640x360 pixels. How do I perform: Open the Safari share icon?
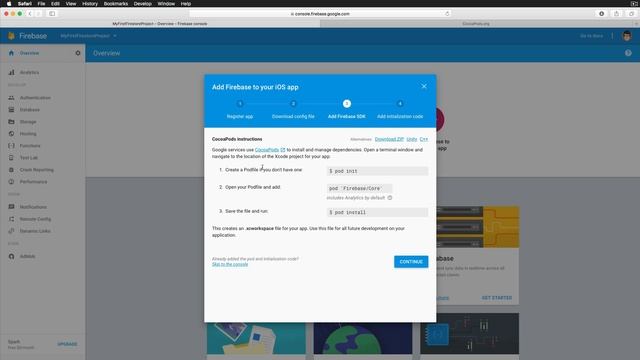pos(616,13)
